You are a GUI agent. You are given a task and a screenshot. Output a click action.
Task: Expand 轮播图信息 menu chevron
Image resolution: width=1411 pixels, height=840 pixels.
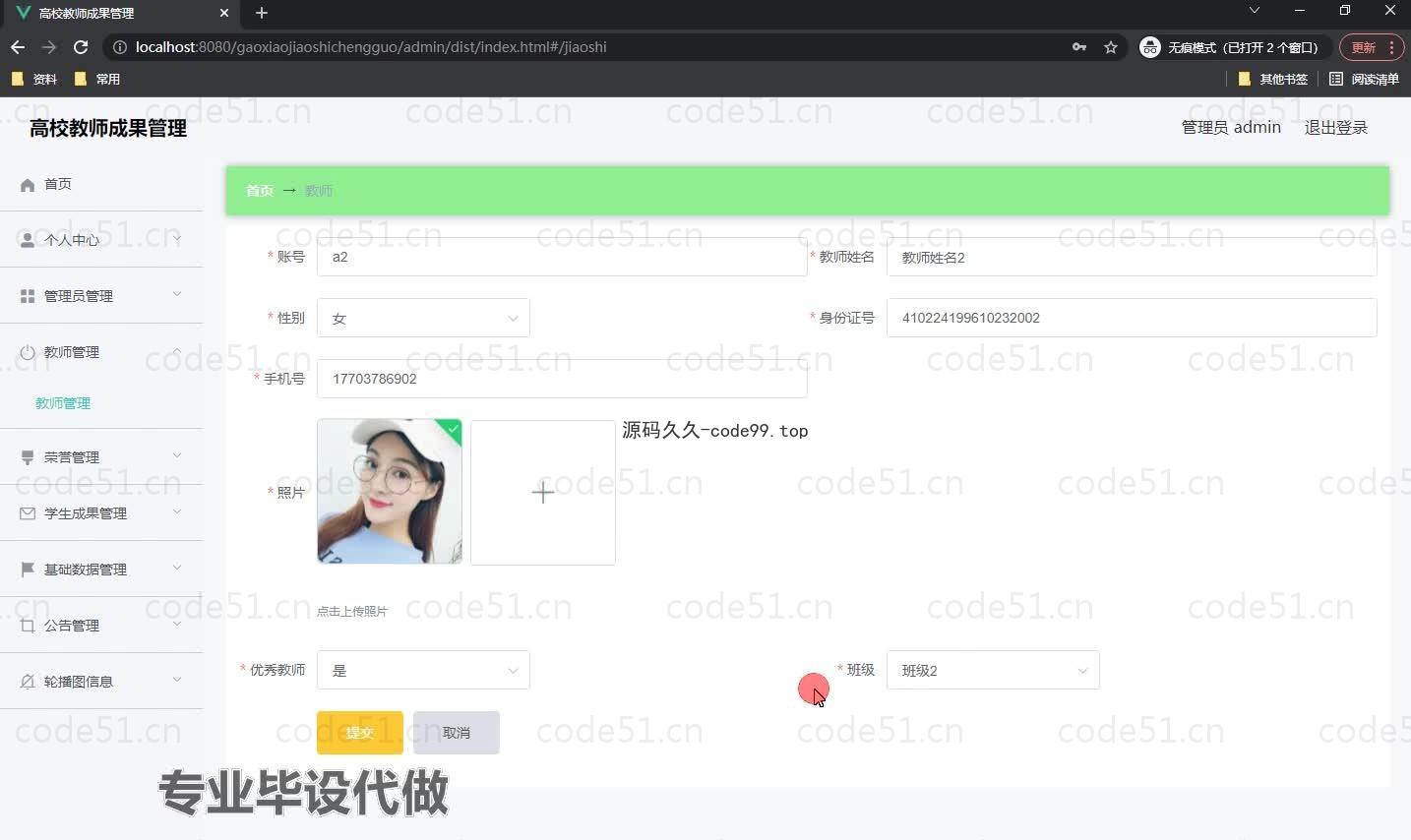coord(177,680)
